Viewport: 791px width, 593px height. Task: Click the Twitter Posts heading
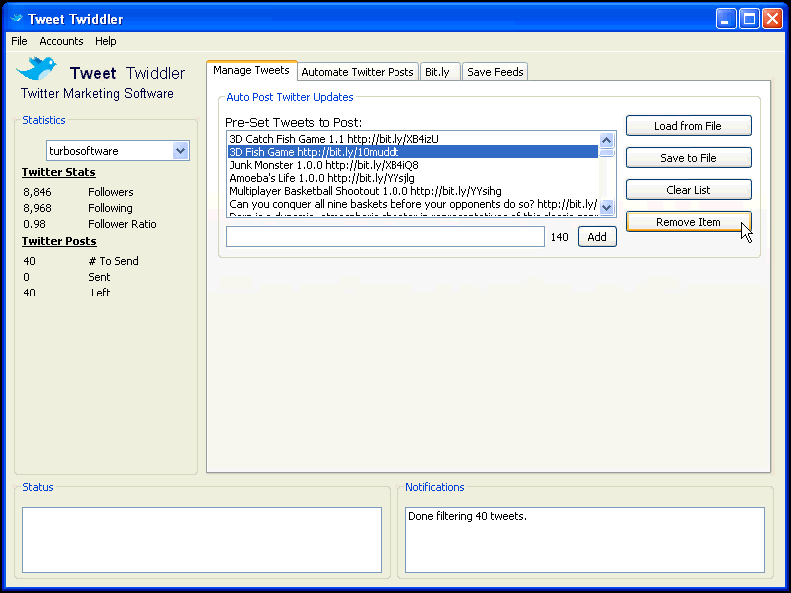click(59, 241)
